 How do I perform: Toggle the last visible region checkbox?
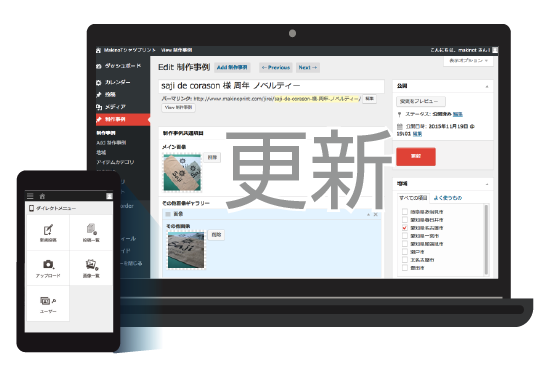pos(405,268)
